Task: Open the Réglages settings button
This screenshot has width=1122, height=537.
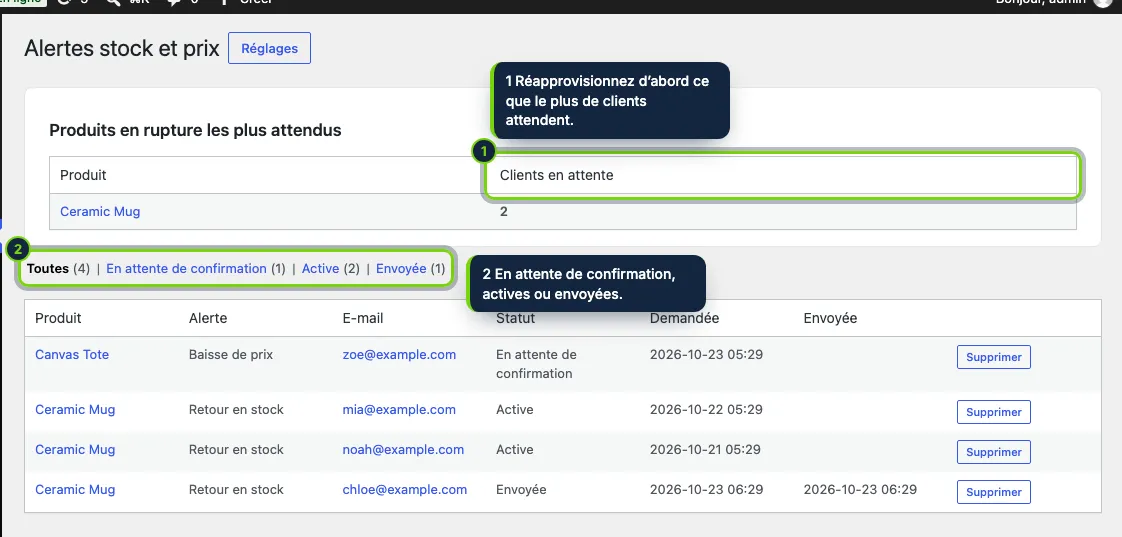Action: 269,48
